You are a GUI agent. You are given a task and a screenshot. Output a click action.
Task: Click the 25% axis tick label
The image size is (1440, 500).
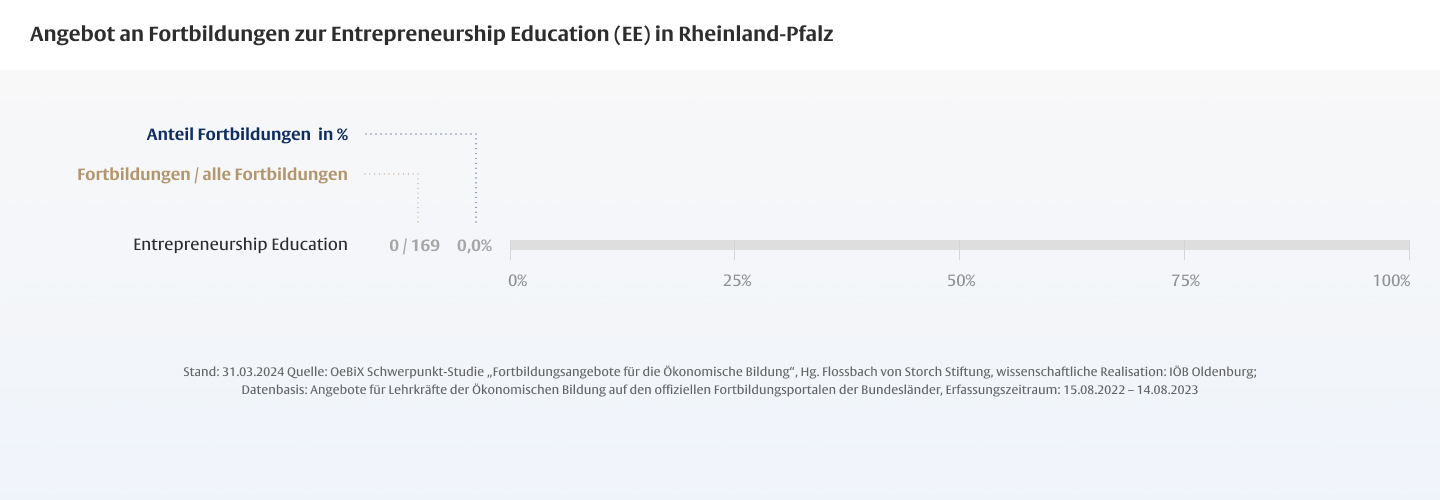click(x=737, y=281)
